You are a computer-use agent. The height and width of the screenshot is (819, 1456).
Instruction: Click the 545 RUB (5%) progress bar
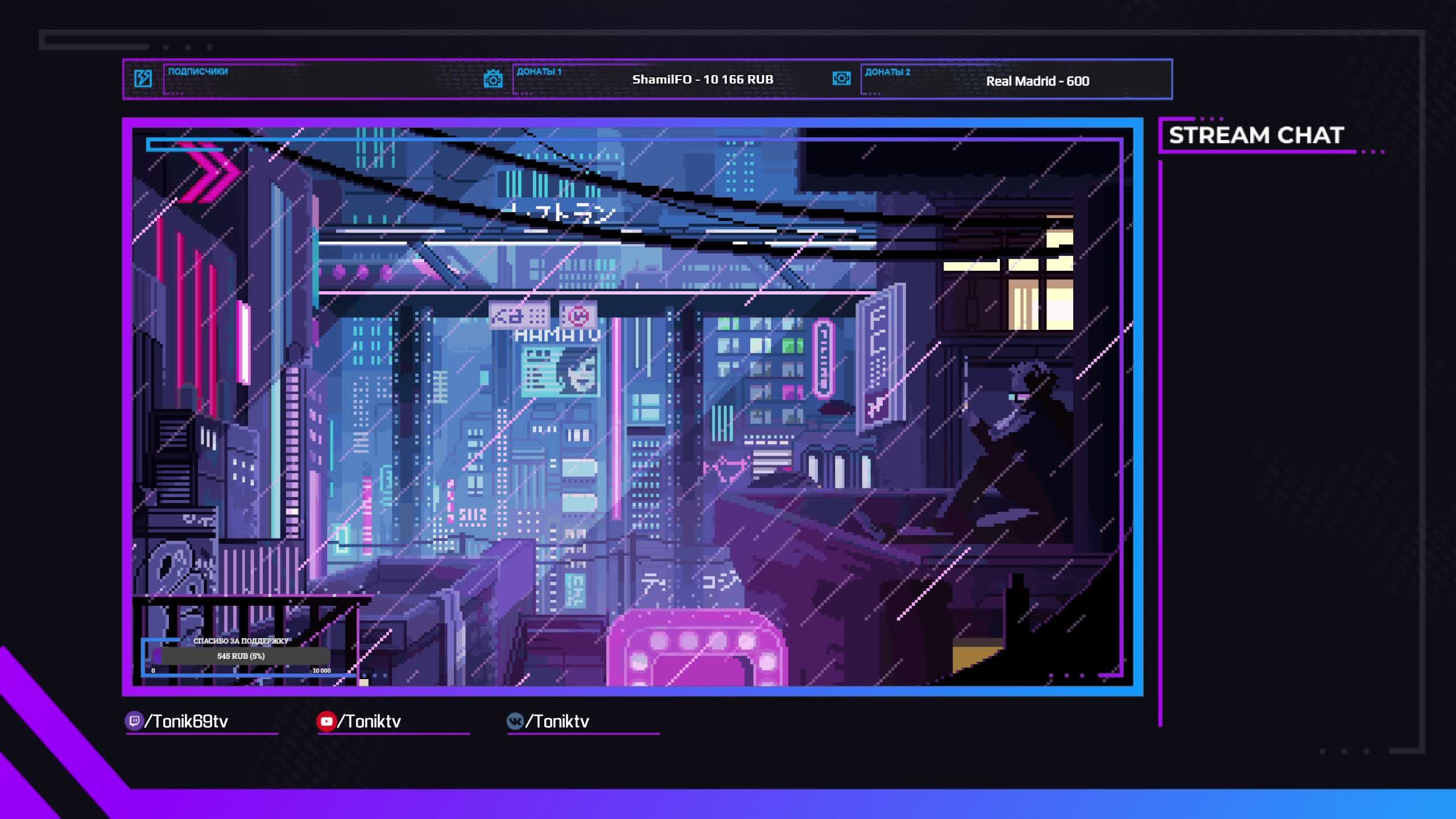[241, 656]
